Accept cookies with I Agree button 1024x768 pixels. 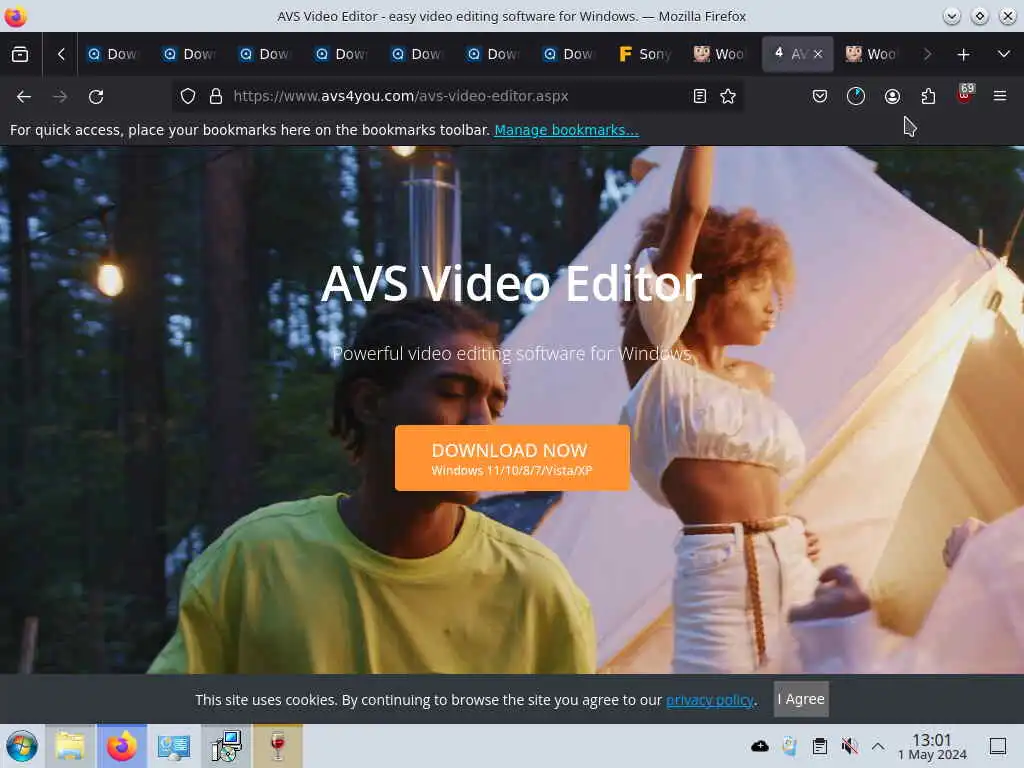coord(801,699)
